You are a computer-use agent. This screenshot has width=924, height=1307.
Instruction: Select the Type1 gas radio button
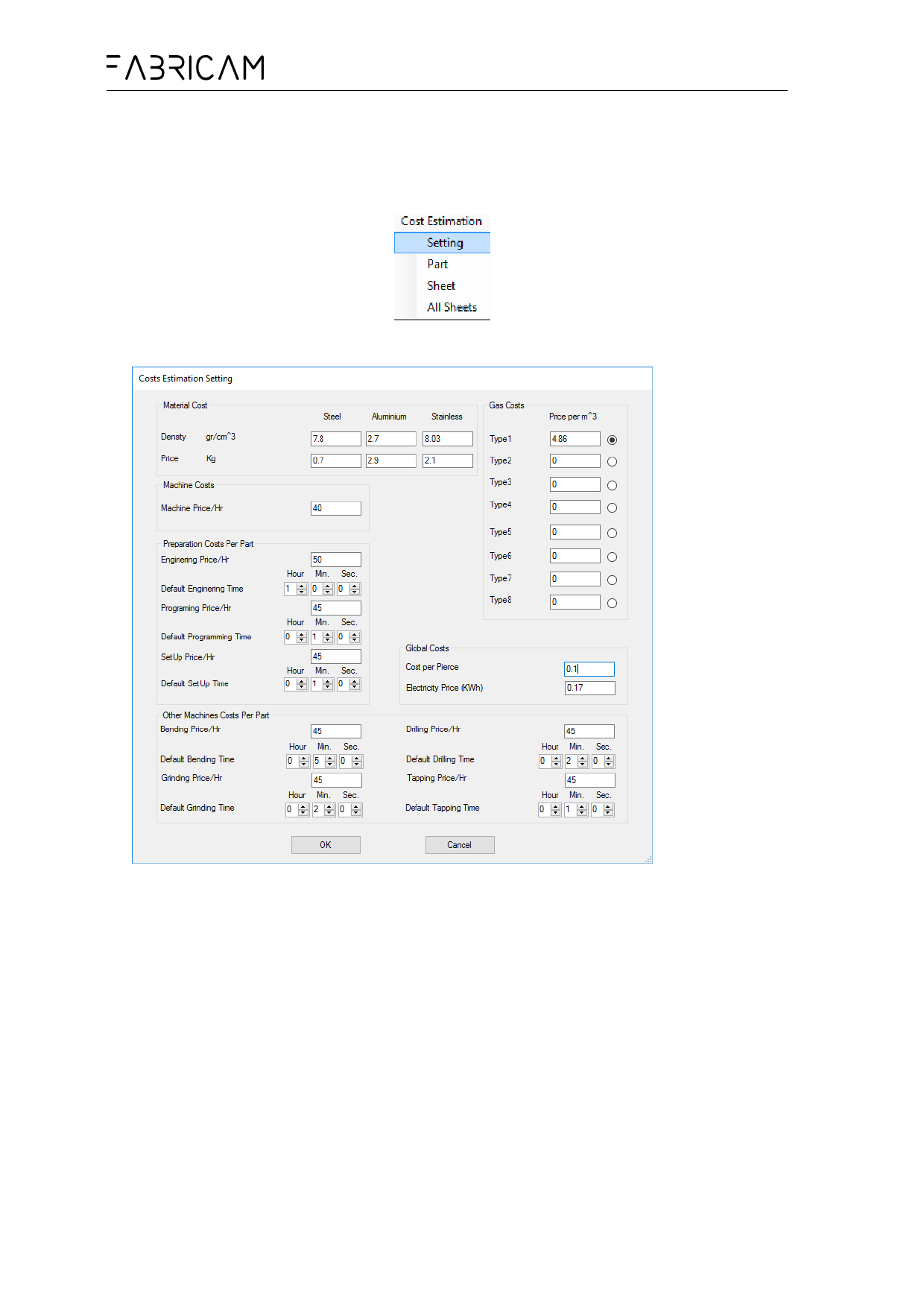click(x=612, y=440)
